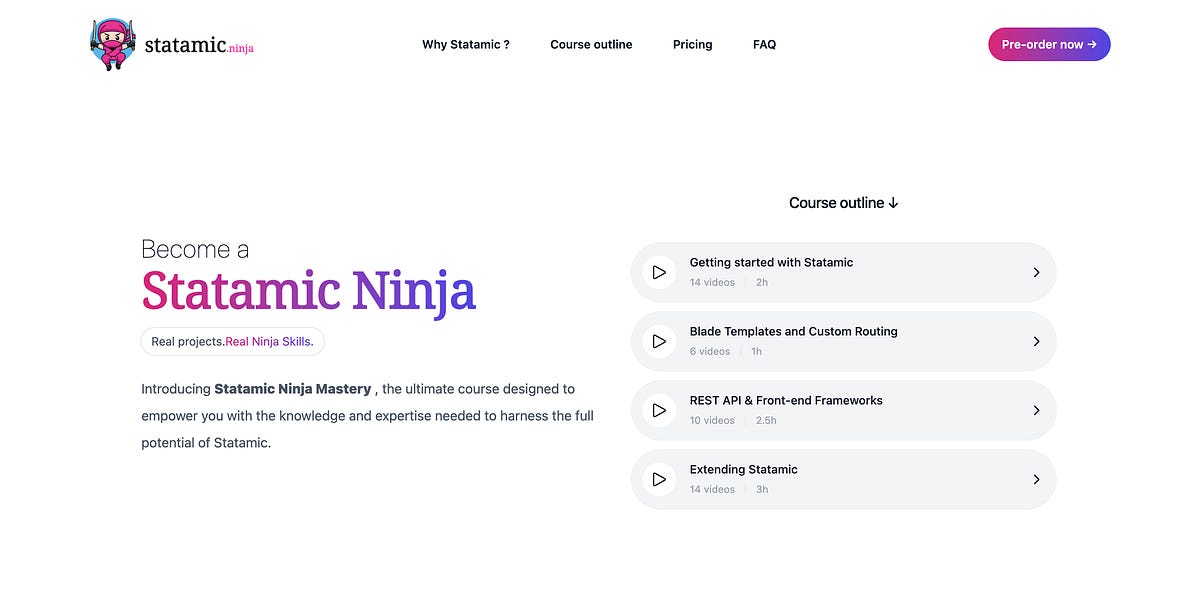This screenshot has height=600, width=1200.
Task: Open the Blade Templates and Custom Routing chevron
Action: [1036, 341]
